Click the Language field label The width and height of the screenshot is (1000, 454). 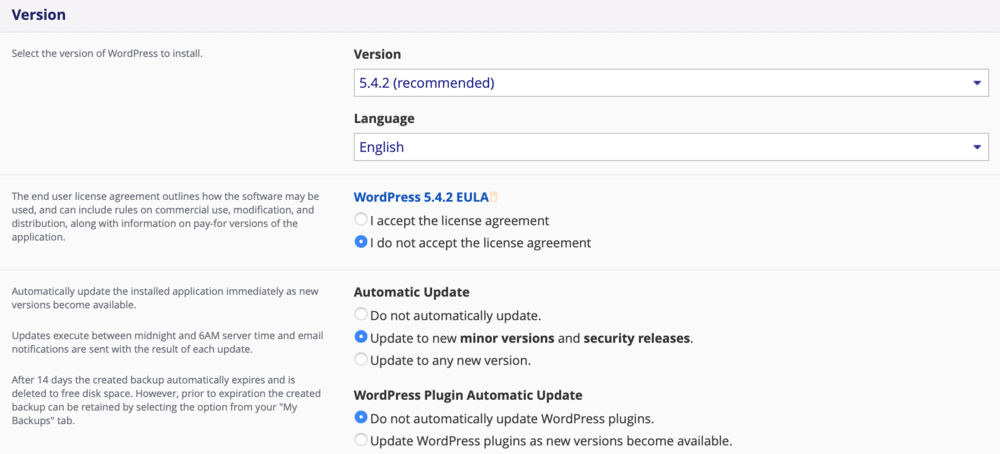click(384, 119)
